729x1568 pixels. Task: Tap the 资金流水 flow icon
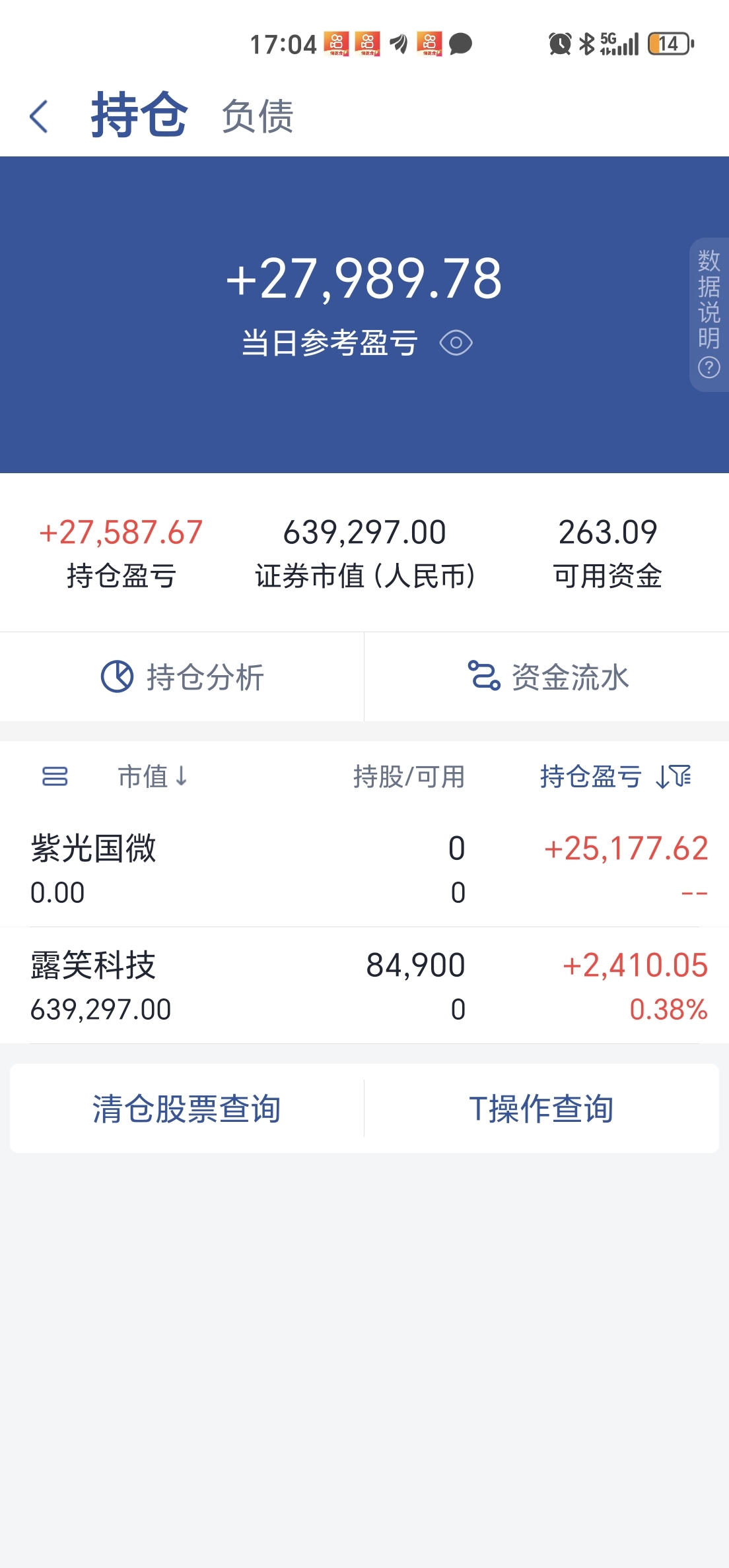483,676
